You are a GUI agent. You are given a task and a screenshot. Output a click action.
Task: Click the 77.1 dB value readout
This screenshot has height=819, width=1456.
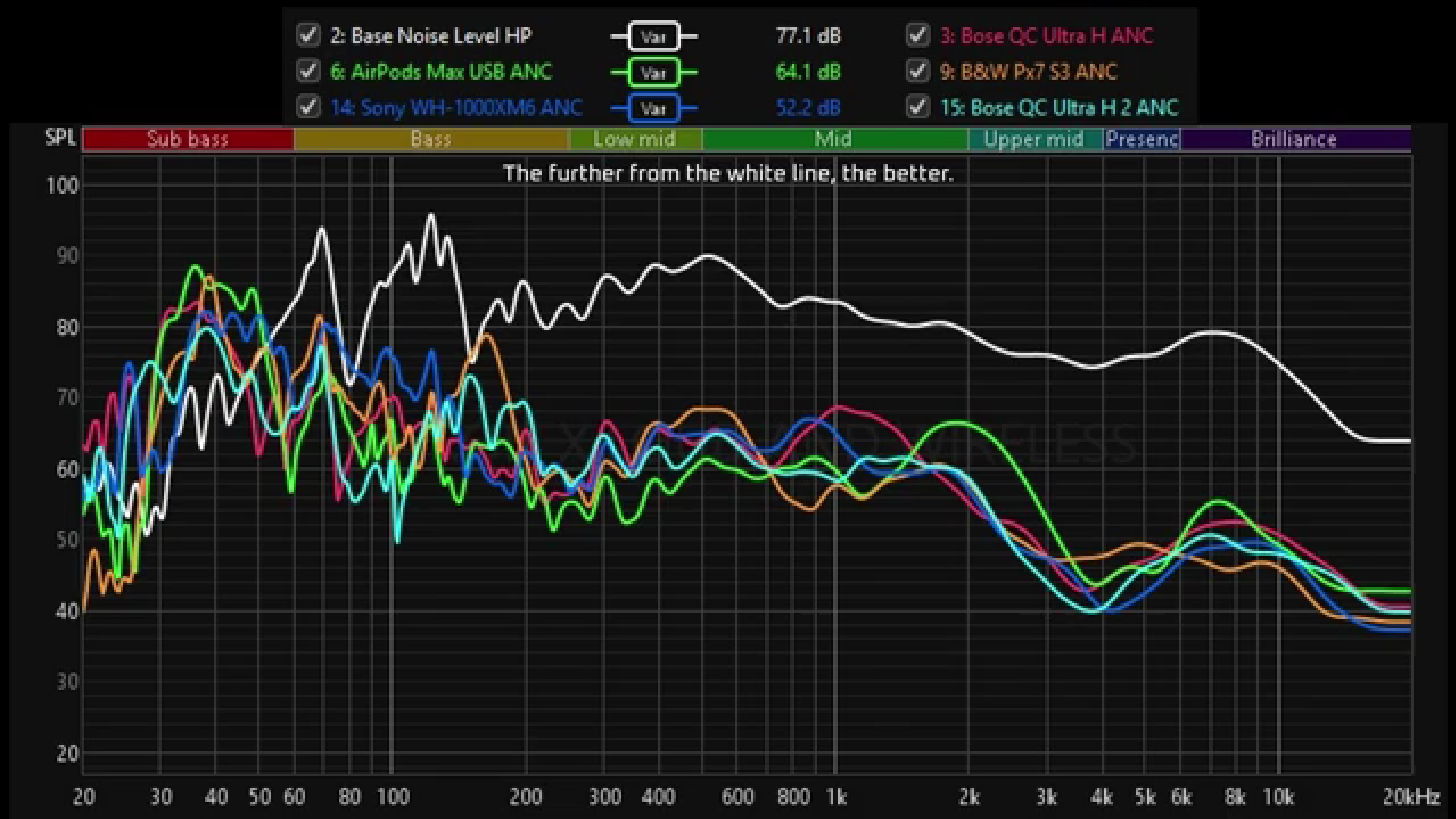coord(808,36)
